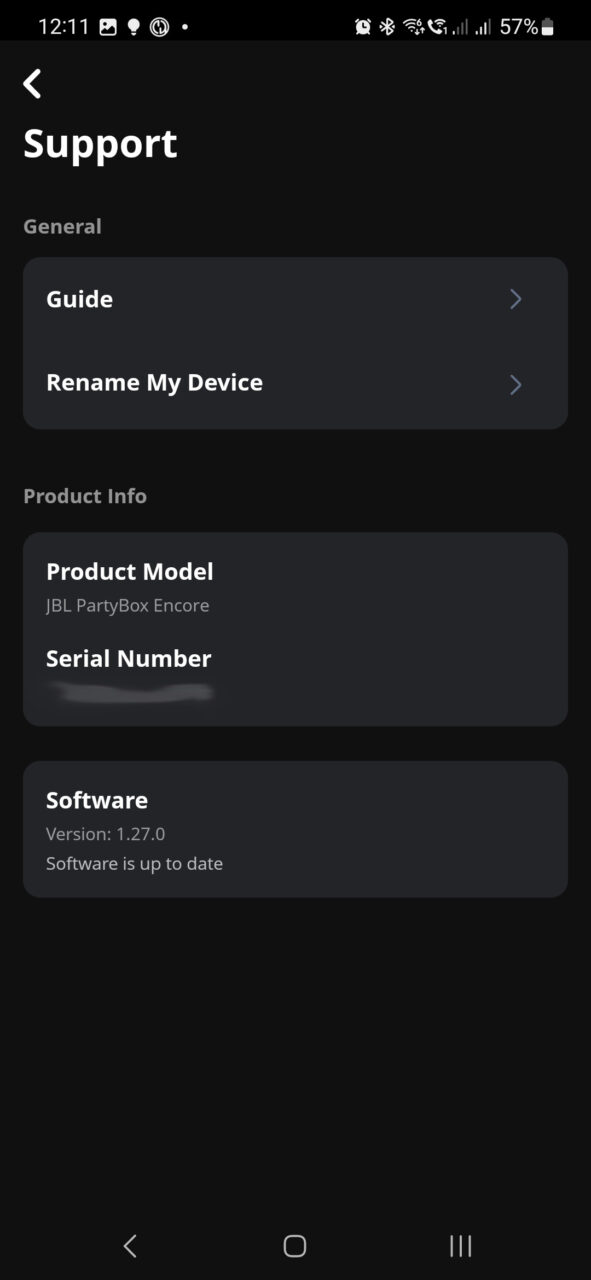The height and width of the screenshot is (1280, 591).
Task: Tap the back arrow above Support
Action: click(x=33, y=84)
